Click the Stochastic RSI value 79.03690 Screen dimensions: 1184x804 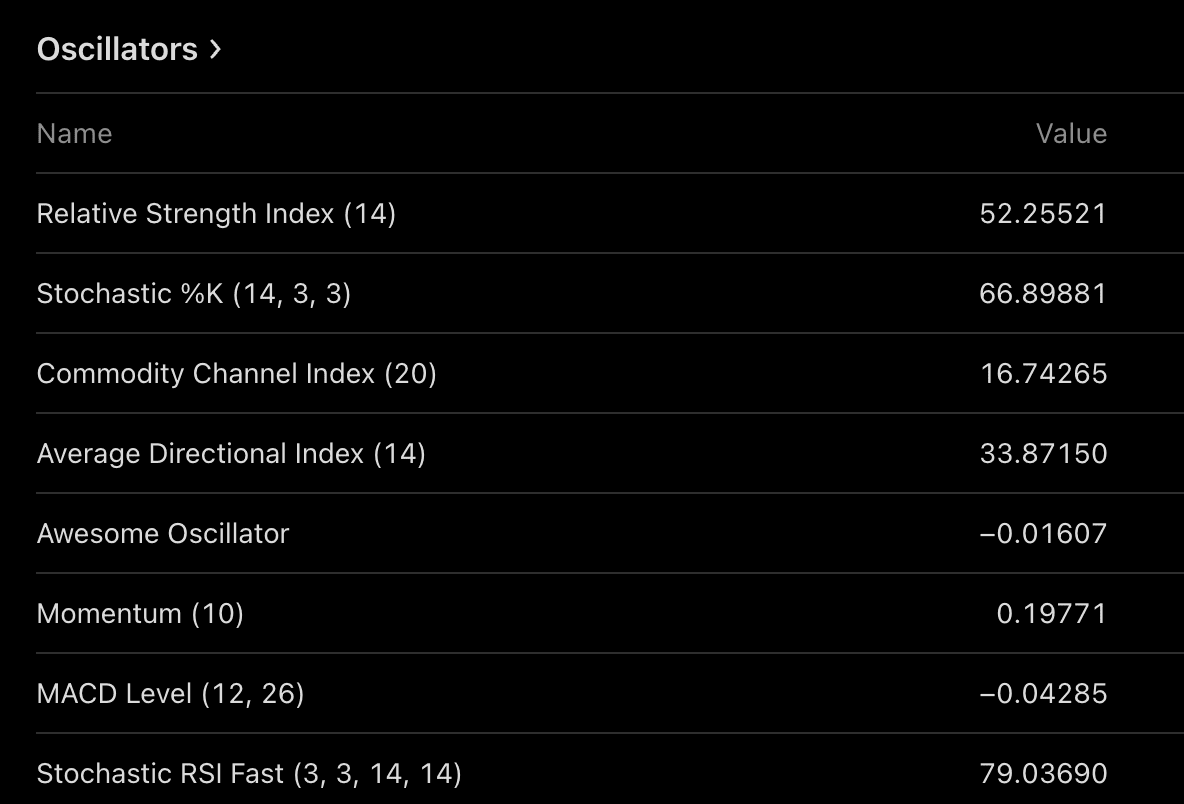point(1043,774)
